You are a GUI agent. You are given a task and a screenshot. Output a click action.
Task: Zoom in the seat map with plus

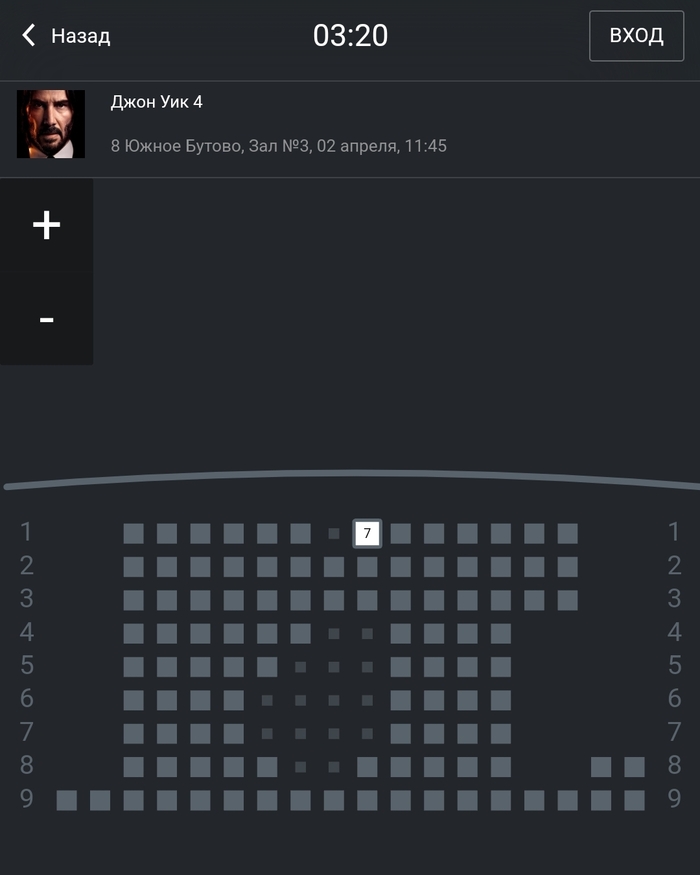(46, 225)
